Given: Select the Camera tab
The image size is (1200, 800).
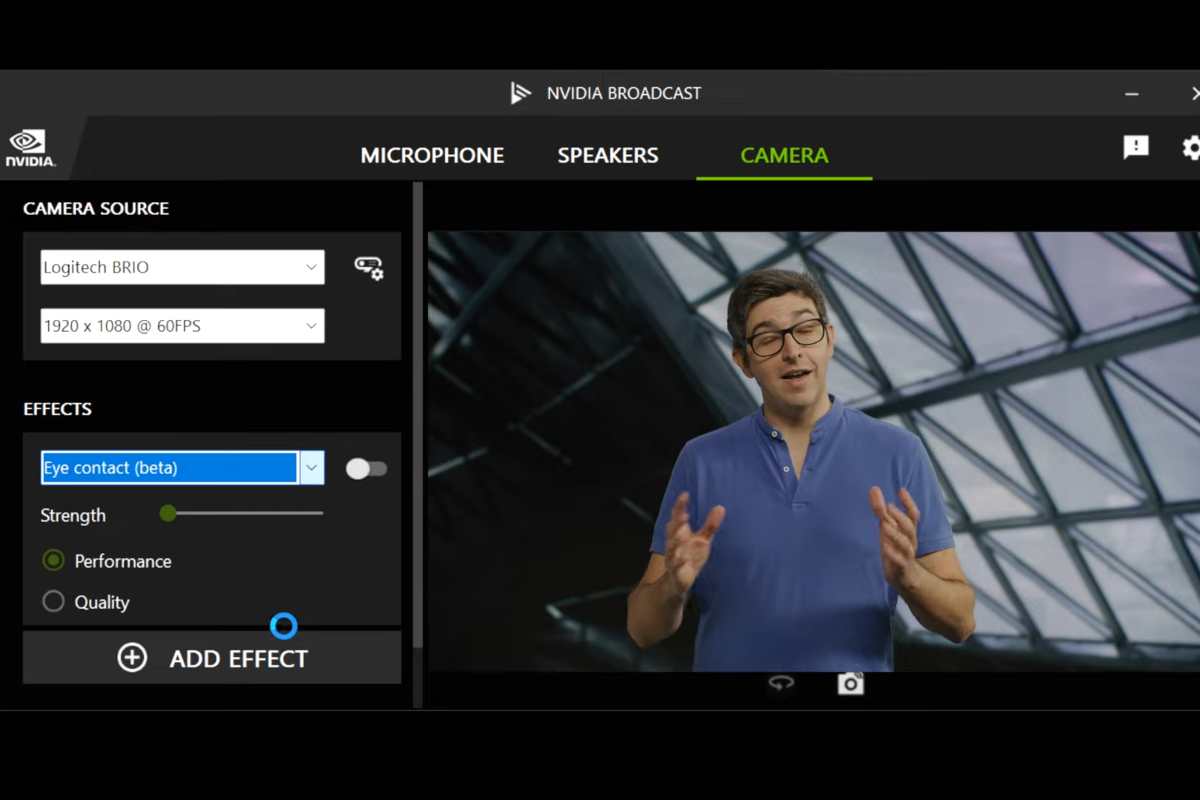Looking at the screenshot, I should [x=784, y=156].
